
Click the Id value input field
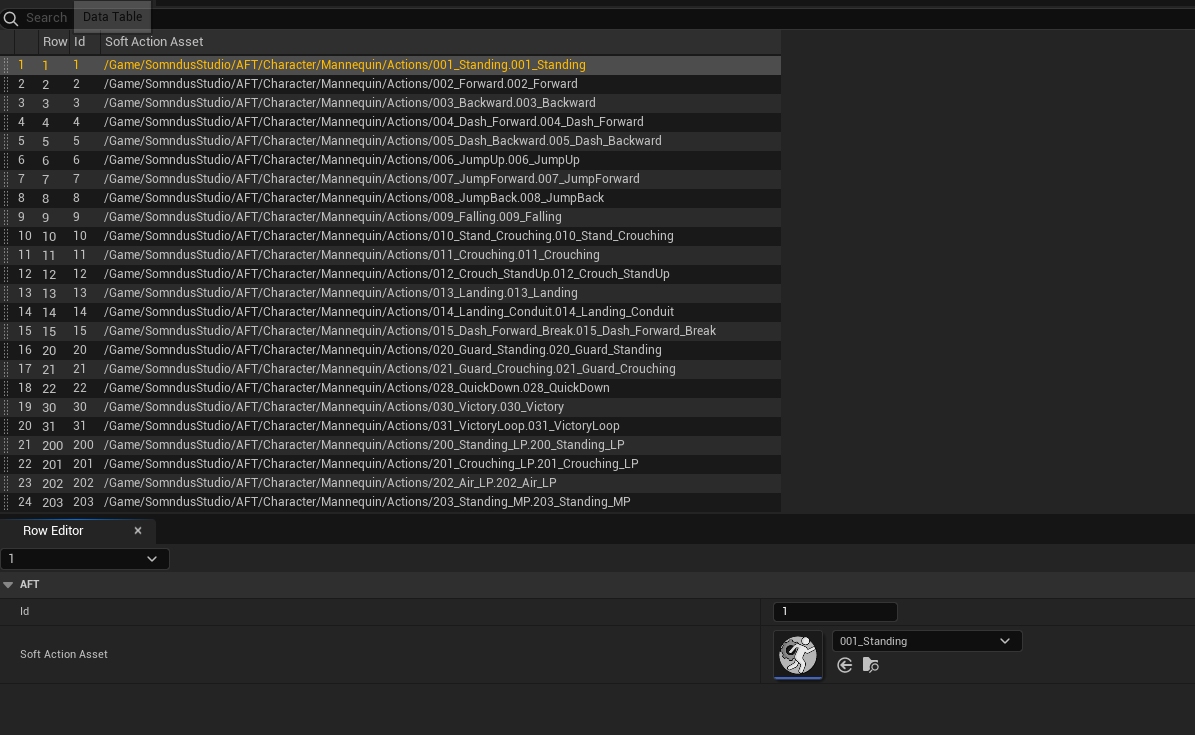tap(835, 612)
